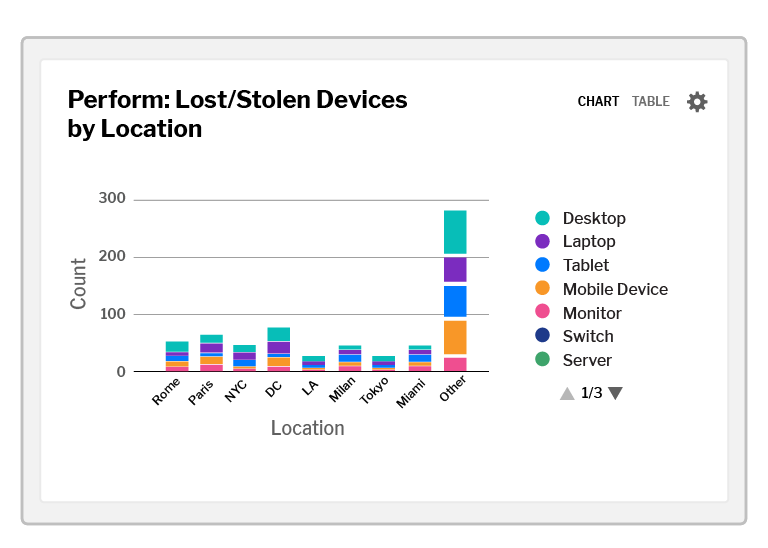
Task: Click the Mobile Device orange legend dot
Action: click(x=542, y=289)
